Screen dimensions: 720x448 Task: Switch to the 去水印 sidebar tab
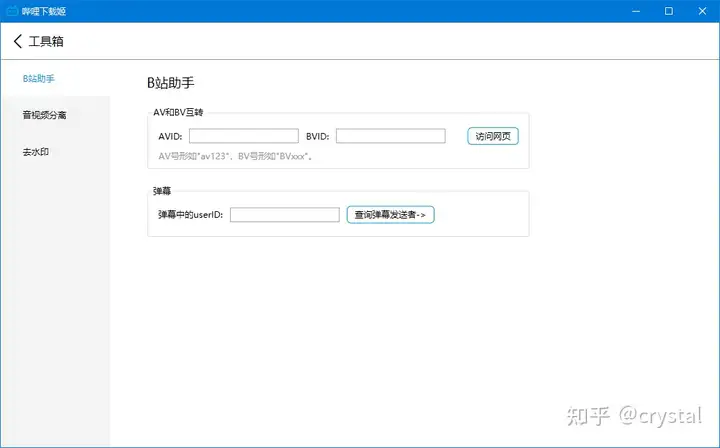55,151
